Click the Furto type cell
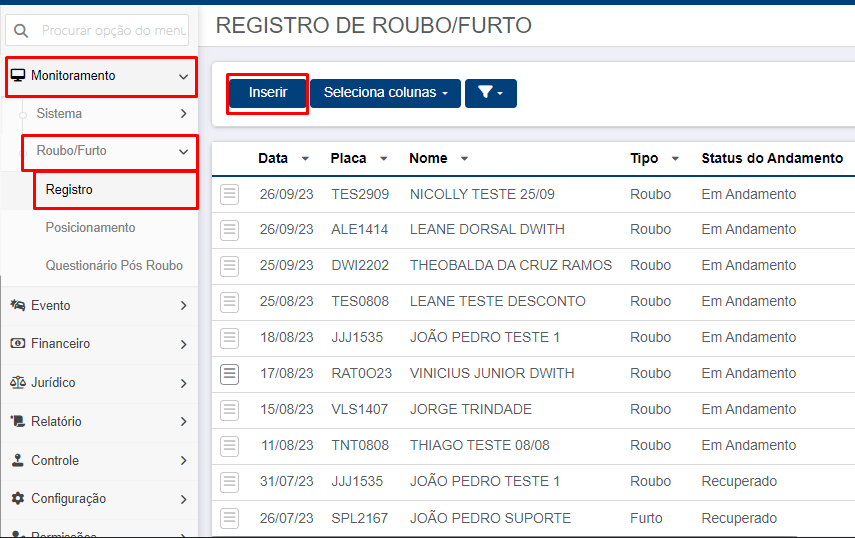Screen dimensions: 855x538 [x=646, y=518]
